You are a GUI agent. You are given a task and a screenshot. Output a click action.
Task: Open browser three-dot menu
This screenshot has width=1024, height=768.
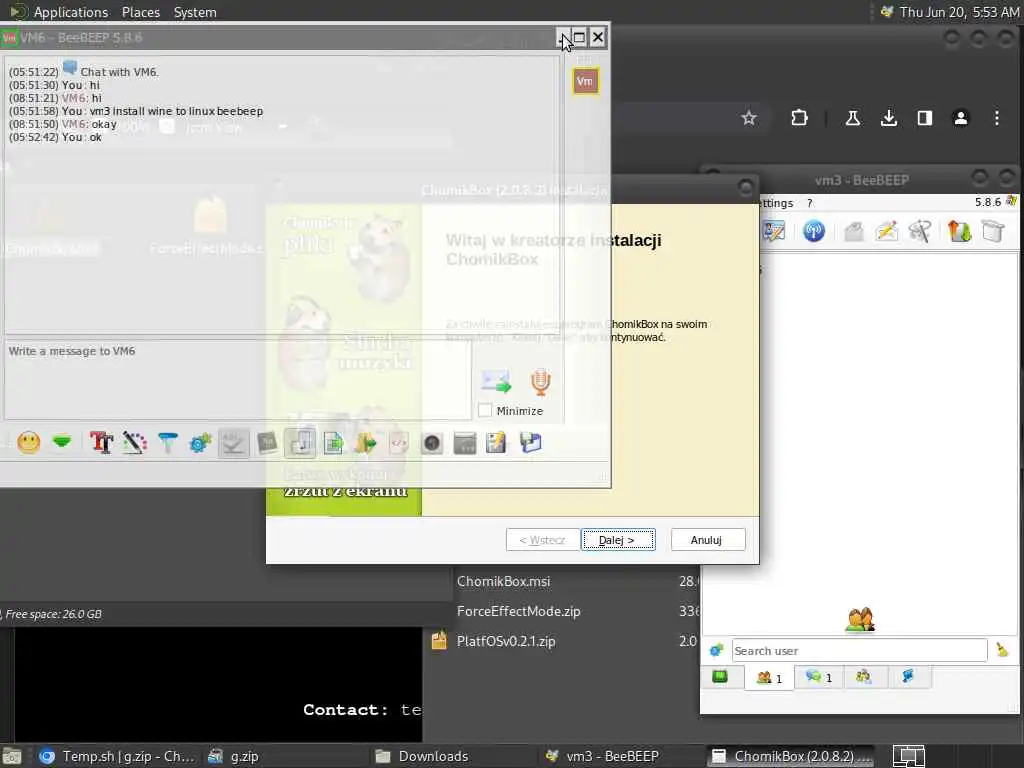click(x=997, y=118)
